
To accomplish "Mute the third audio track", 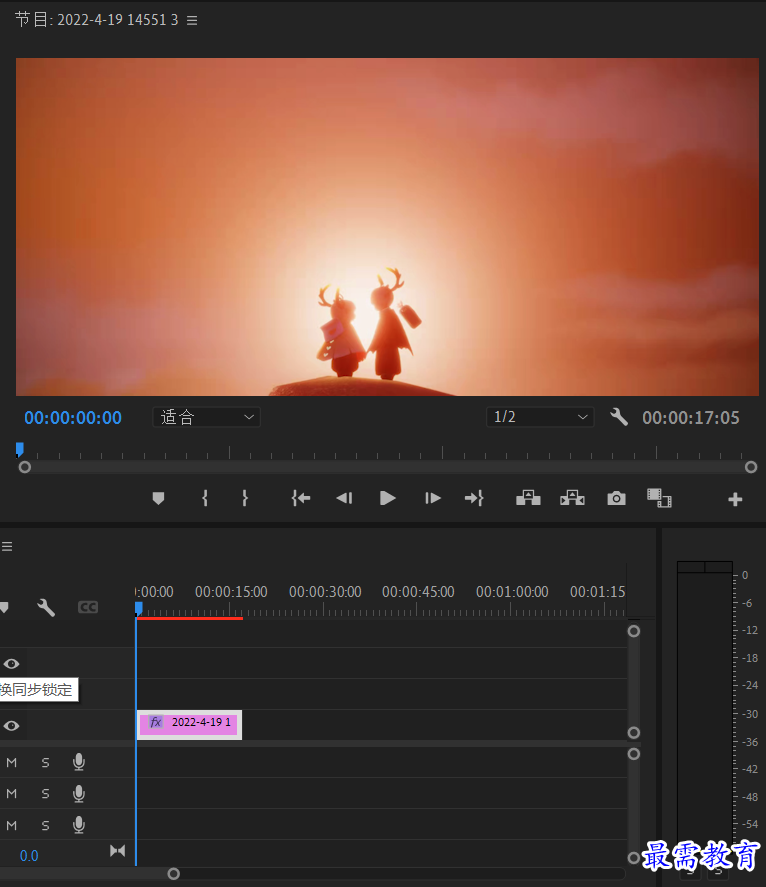I will click(x=11, y=825).
